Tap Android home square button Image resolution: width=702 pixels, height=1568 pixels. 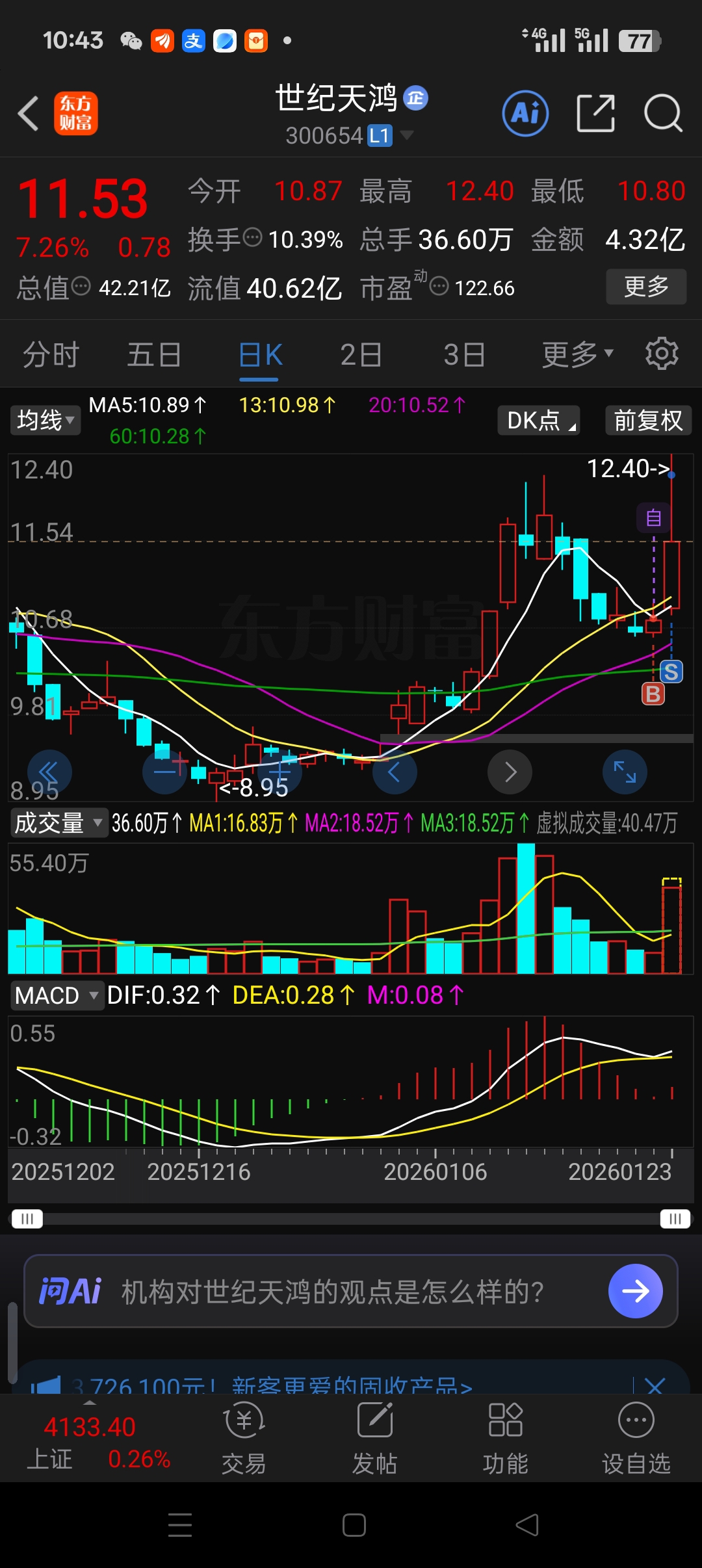(x=354, y=1524)
